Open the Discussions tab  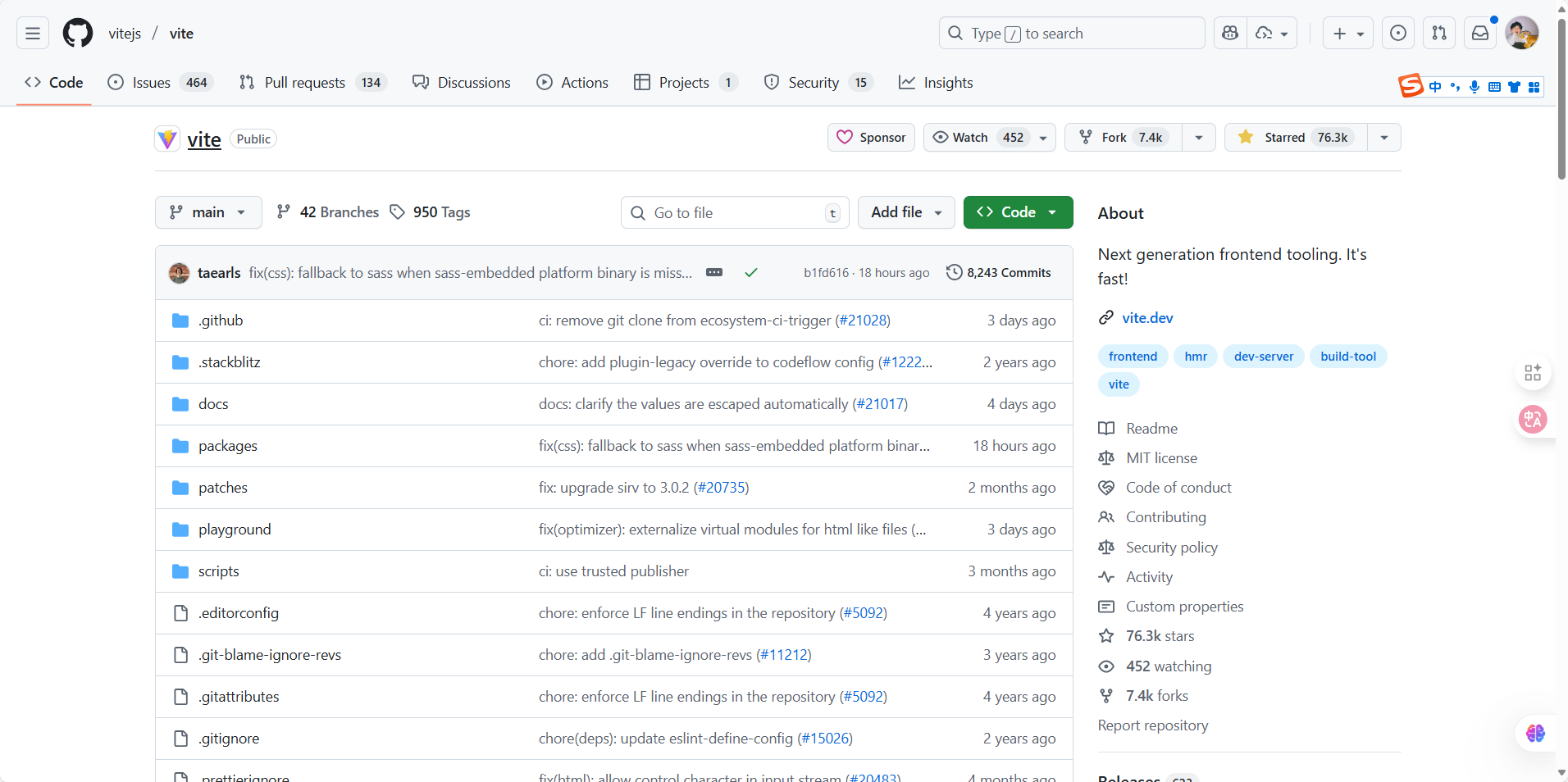(x=462, y=83)
